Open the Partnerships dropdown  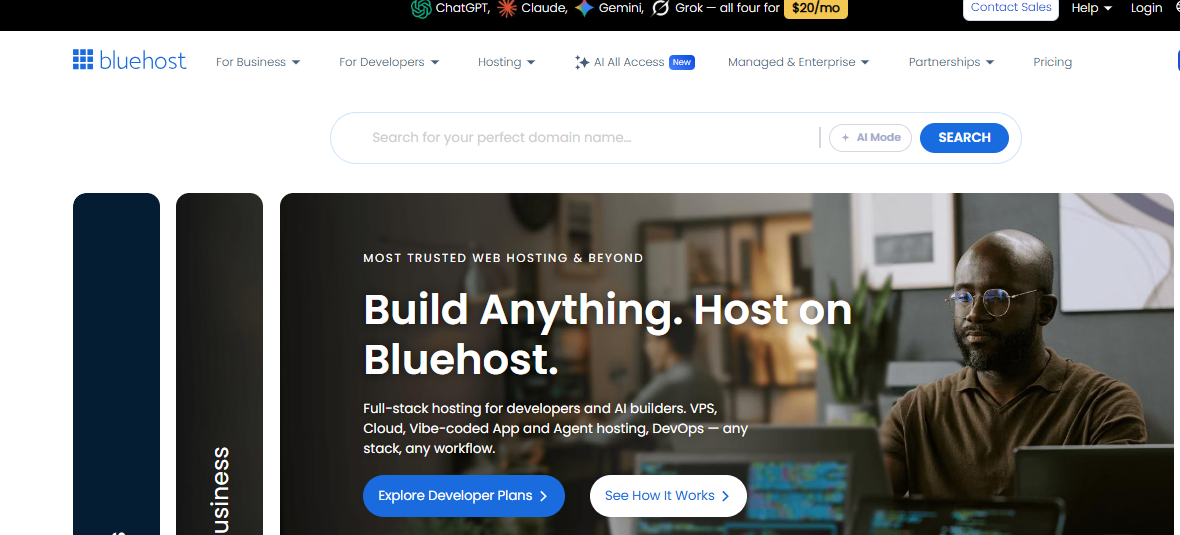(x=951, y=62)
